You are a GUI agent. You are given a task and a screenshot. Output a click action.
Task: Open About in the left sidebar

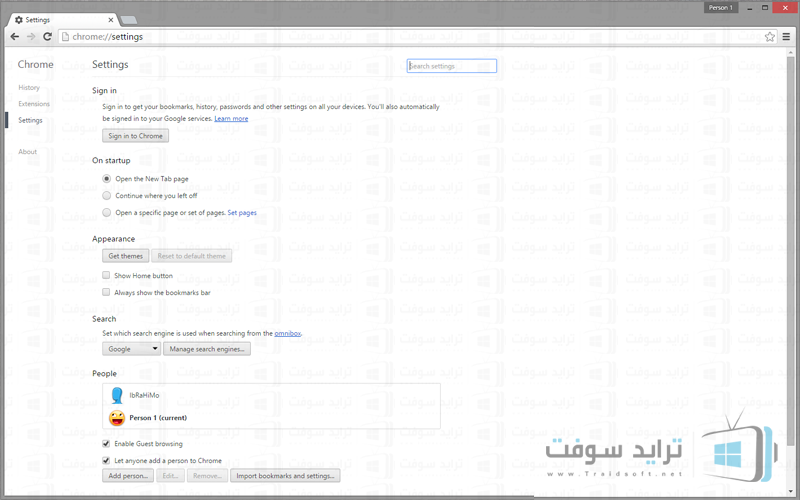28,152
